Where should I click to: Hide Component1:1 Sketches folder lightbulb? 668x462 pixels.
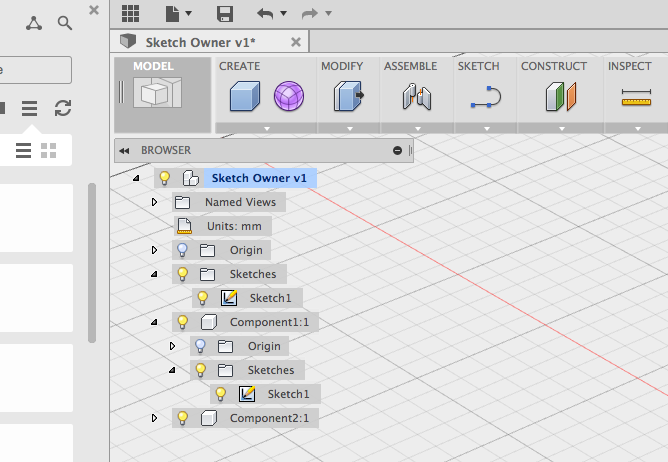[200, 370]
